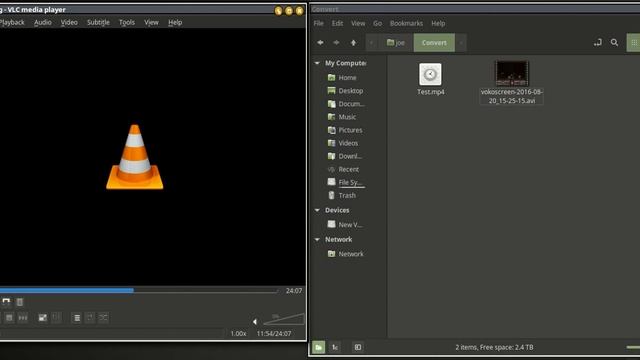This screenshot has width=640, height=360.
Task: Open Documents in the sidebar
Action: 346,104
